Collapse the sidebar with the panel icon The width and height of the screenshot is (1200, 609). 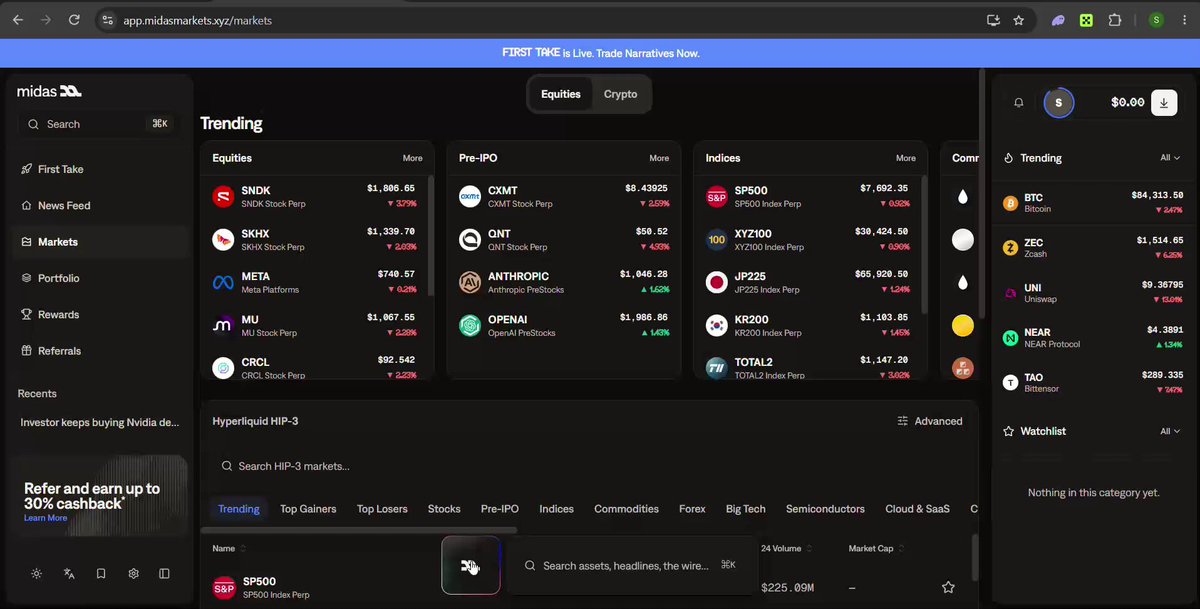point(165,574)
